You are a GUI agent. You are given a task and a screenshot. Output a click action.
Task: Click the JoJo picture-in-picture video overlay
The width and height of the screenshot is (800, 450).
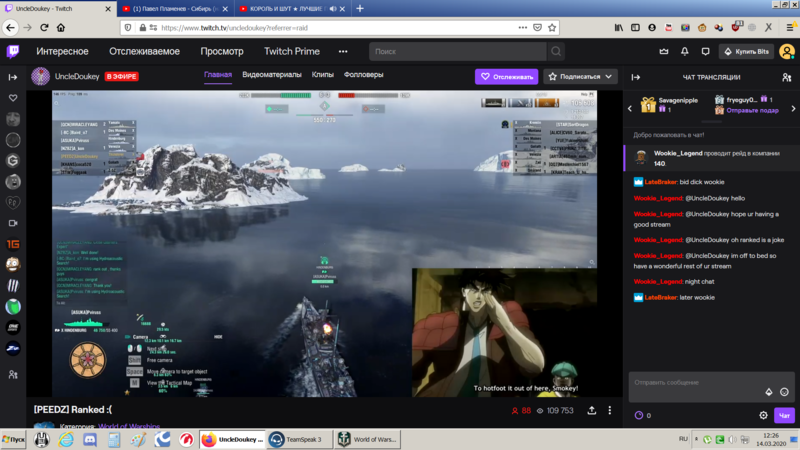505,333
